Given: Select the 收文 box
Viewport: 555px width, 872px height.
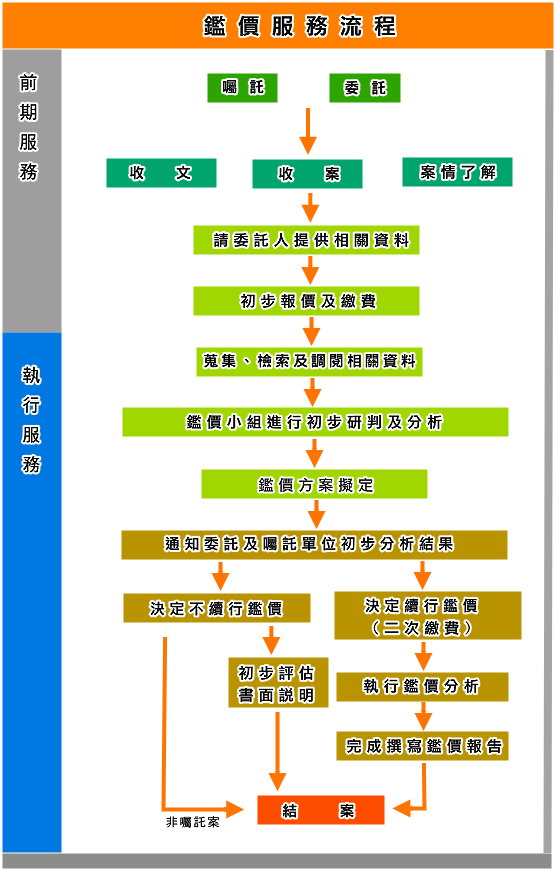Looking at the screenshot, I should 161,173.
